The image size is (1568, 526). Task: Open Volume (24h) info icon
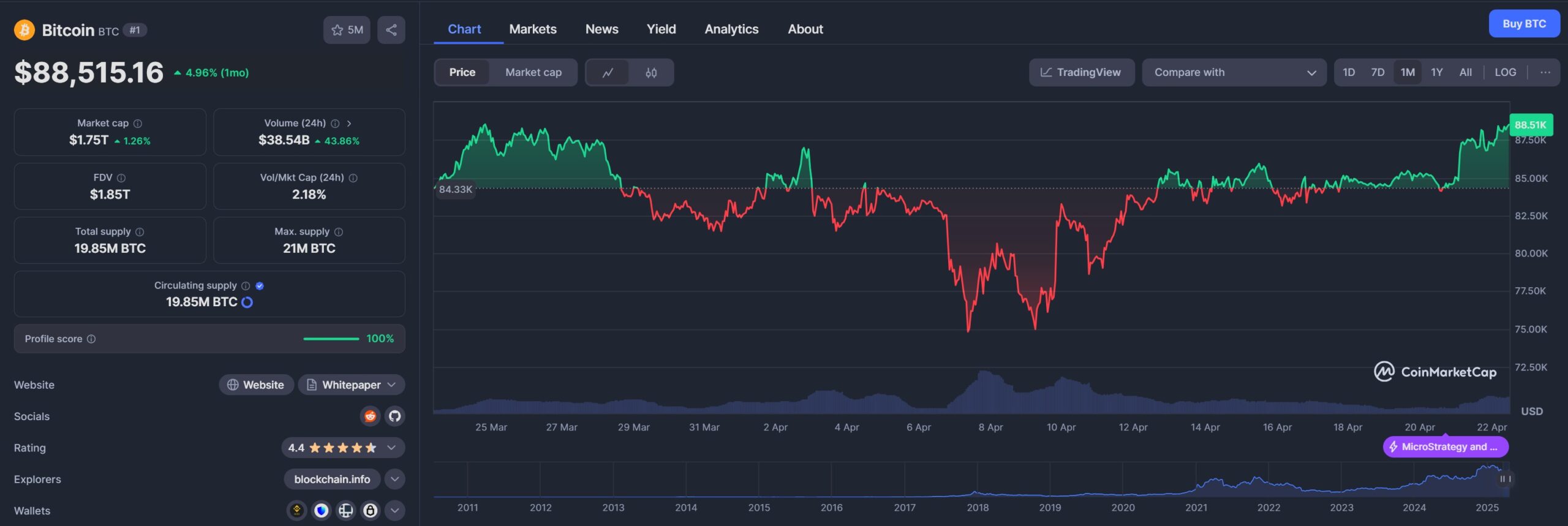point(335,124)
